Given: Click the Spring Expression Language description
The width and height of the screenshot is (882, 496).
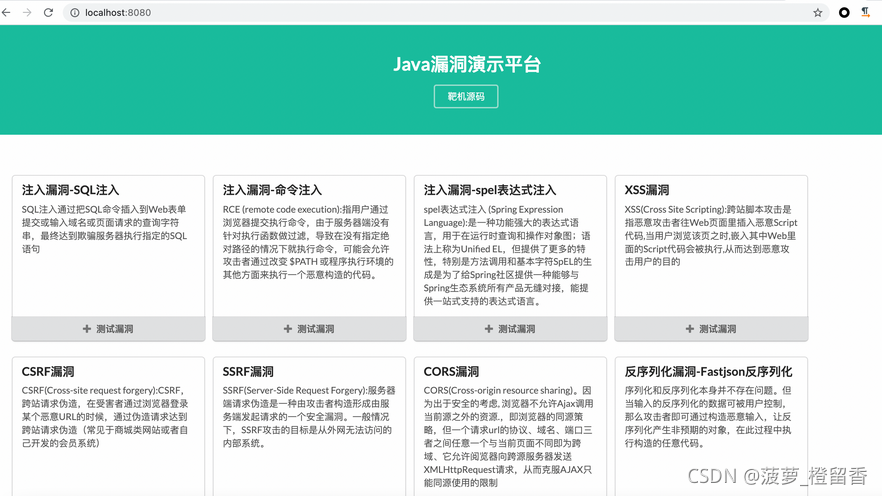Looking at the screenshot, I should coord(508,255).
